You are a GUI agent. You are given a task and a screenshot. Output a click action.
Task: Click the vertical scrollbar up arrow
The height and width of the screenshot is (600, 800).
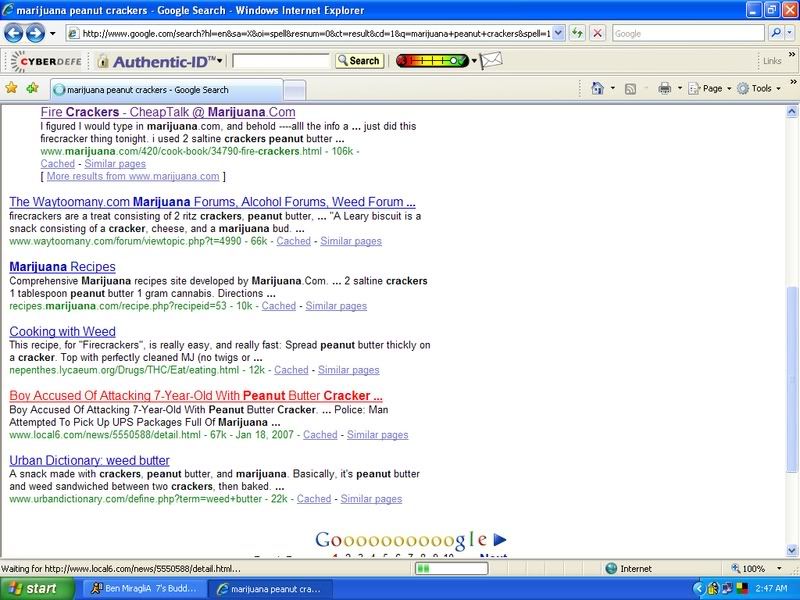coord(791,112)
